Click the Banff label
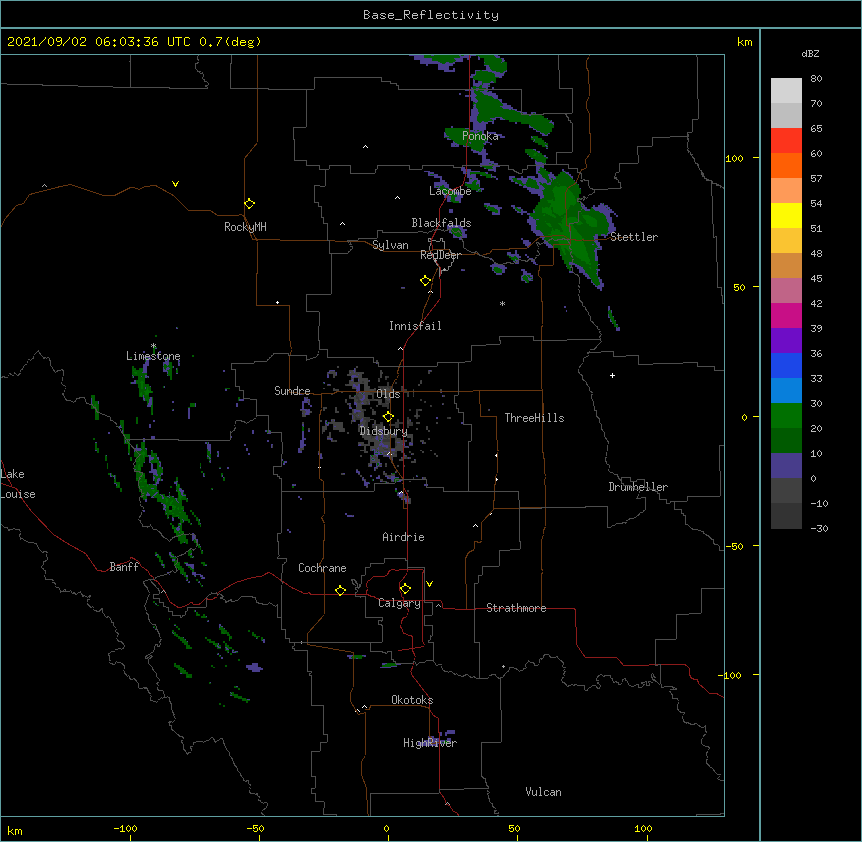 pos(124,567)
